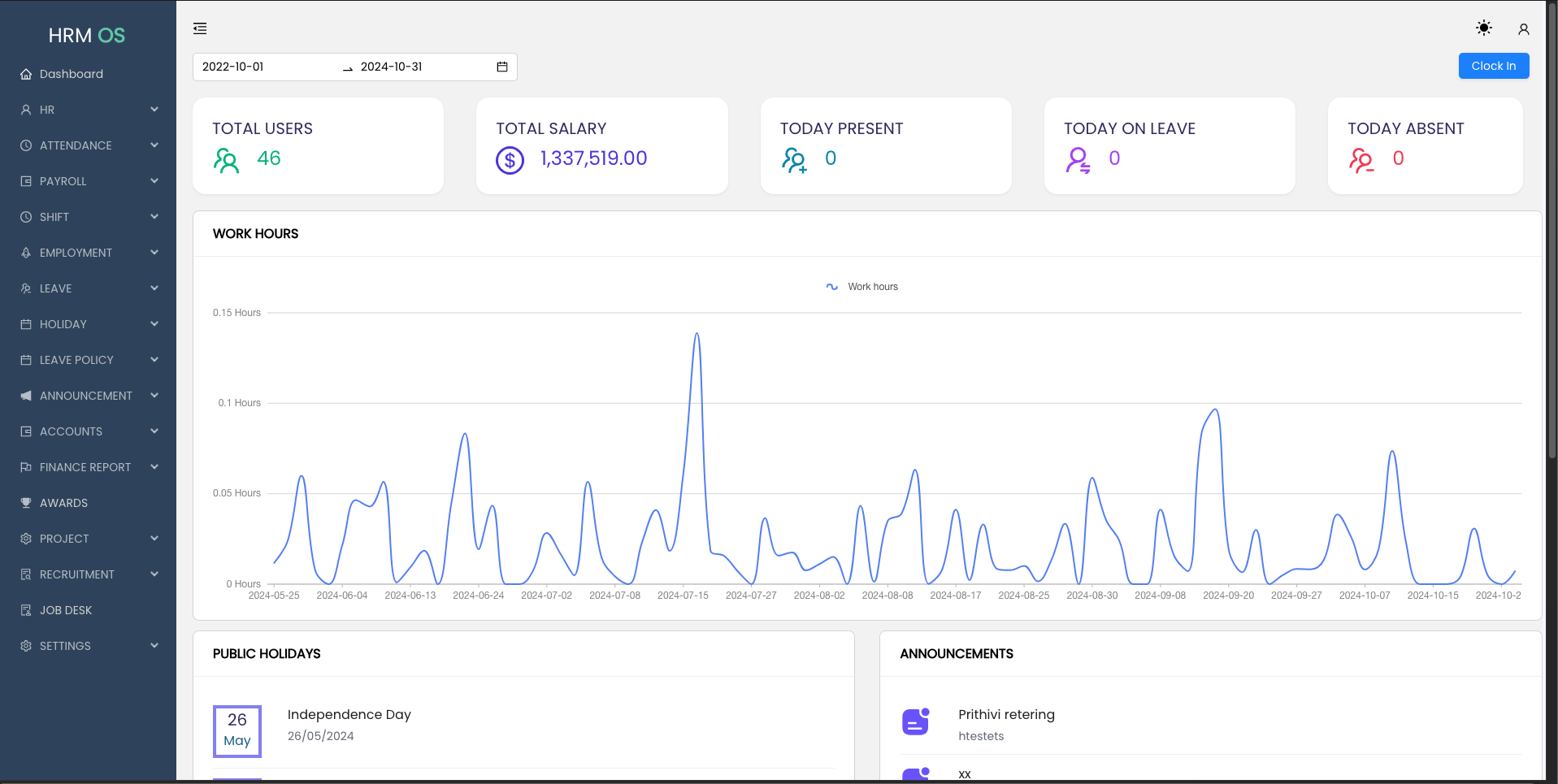1558x784 pixels.
Task: Click the Total Users people icon
Action: coord(226,160)
